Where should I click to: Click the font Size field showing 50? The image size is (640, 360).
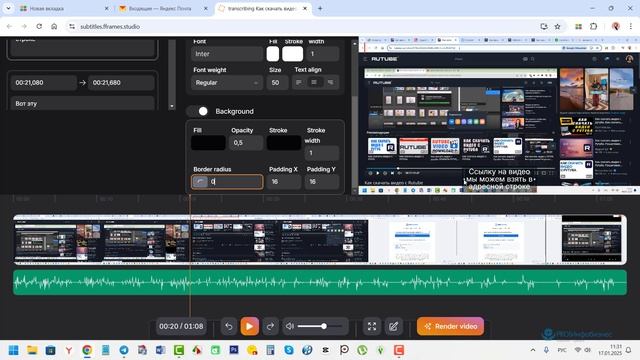coord(277,82)
